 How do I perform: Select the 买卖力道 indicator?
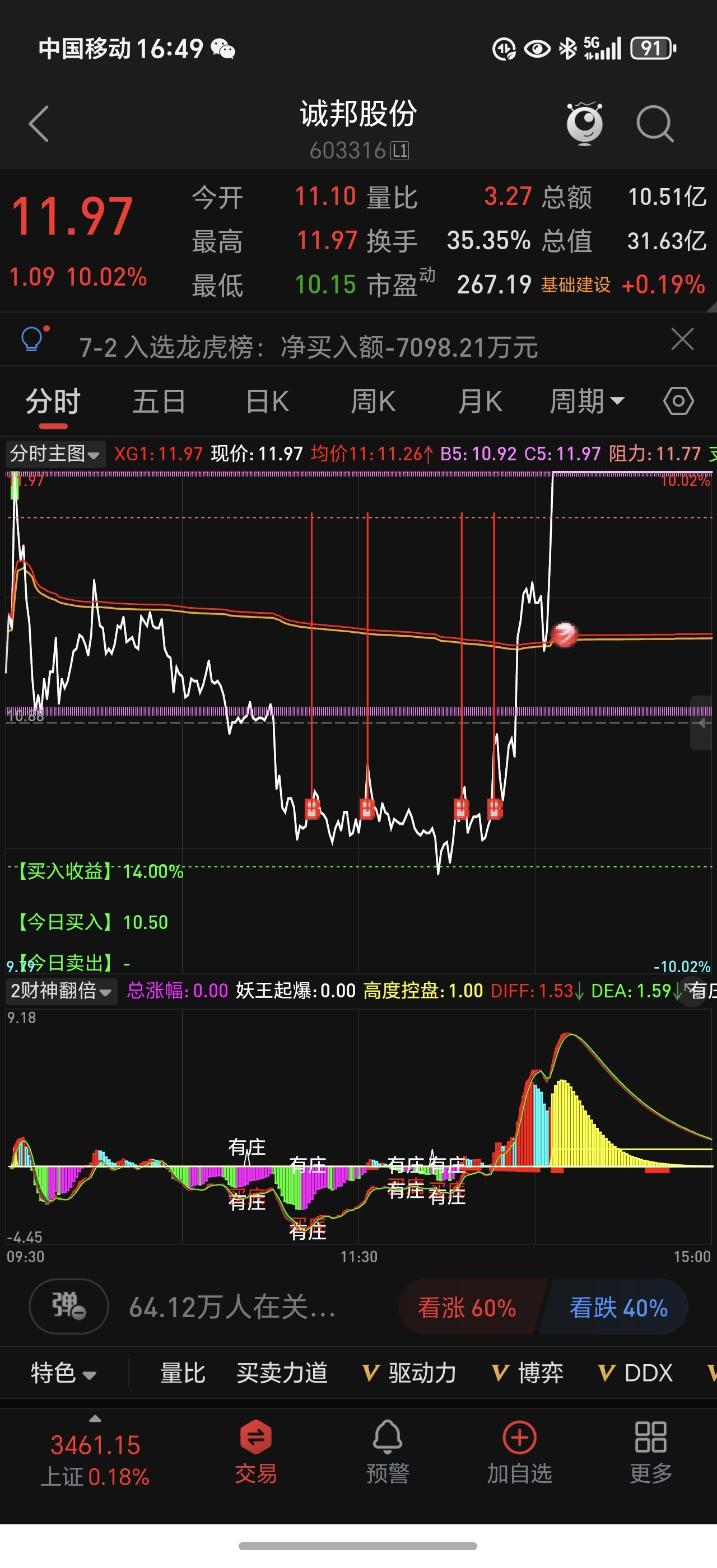[282, 1373]
